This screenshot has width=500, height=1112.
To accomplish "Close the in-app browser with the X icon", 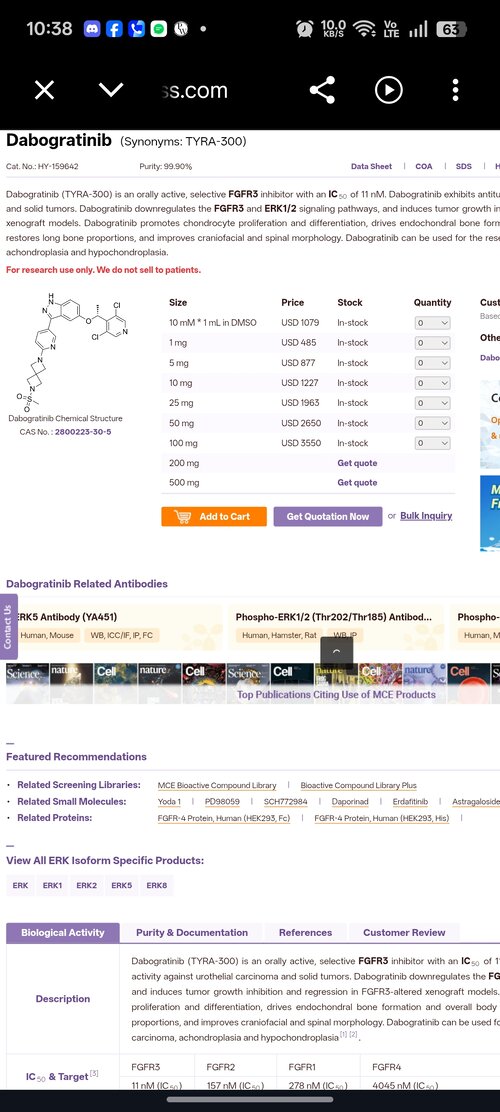I will pyautogui.click(x=44, y=90).
